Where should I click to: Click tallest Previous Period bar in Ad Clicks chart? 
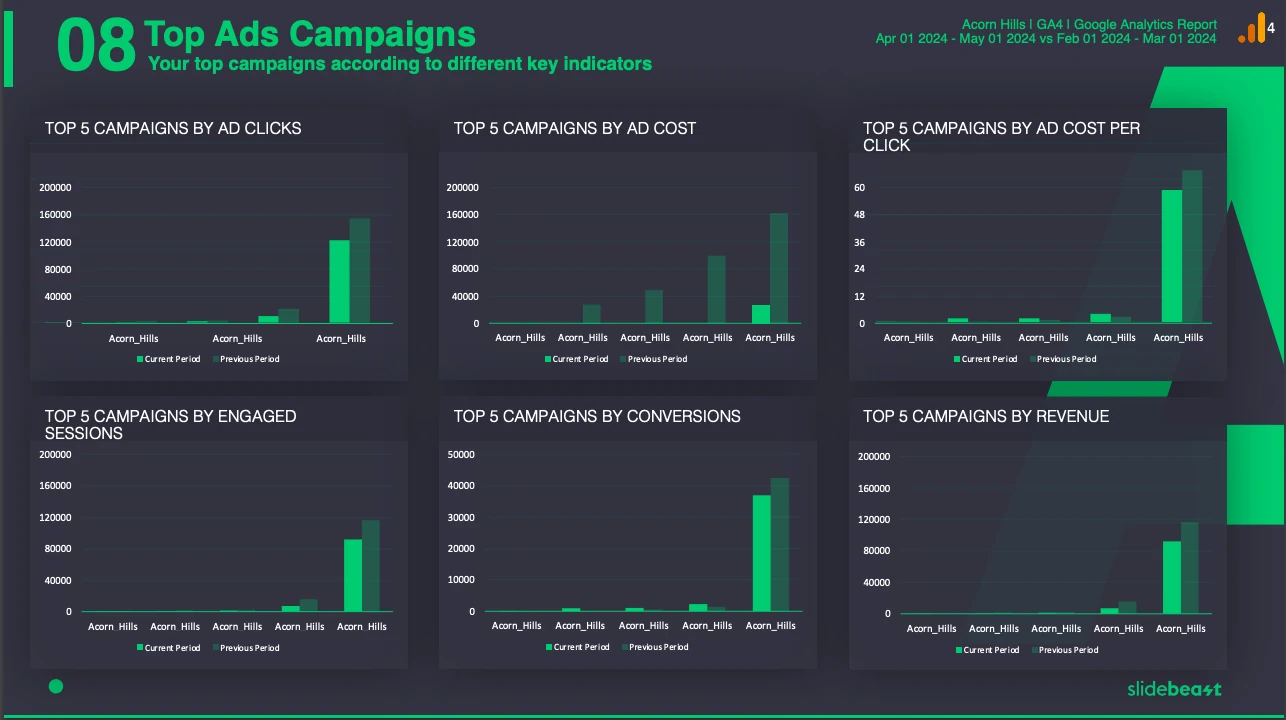[360, 271]
